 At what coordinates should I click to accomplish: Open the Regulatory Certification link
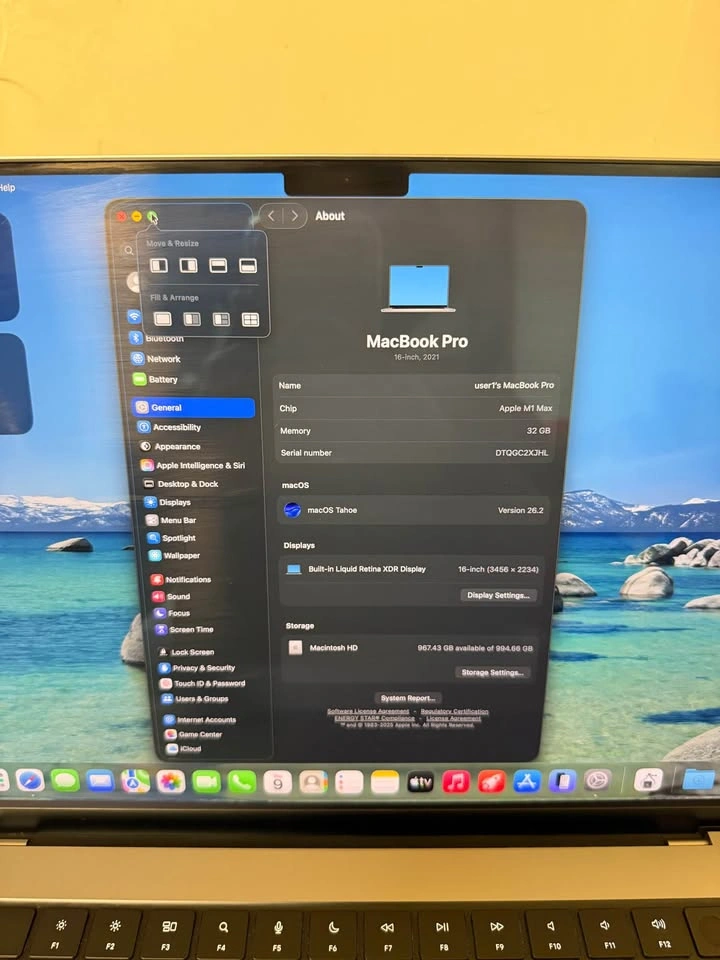click(454, 711)
